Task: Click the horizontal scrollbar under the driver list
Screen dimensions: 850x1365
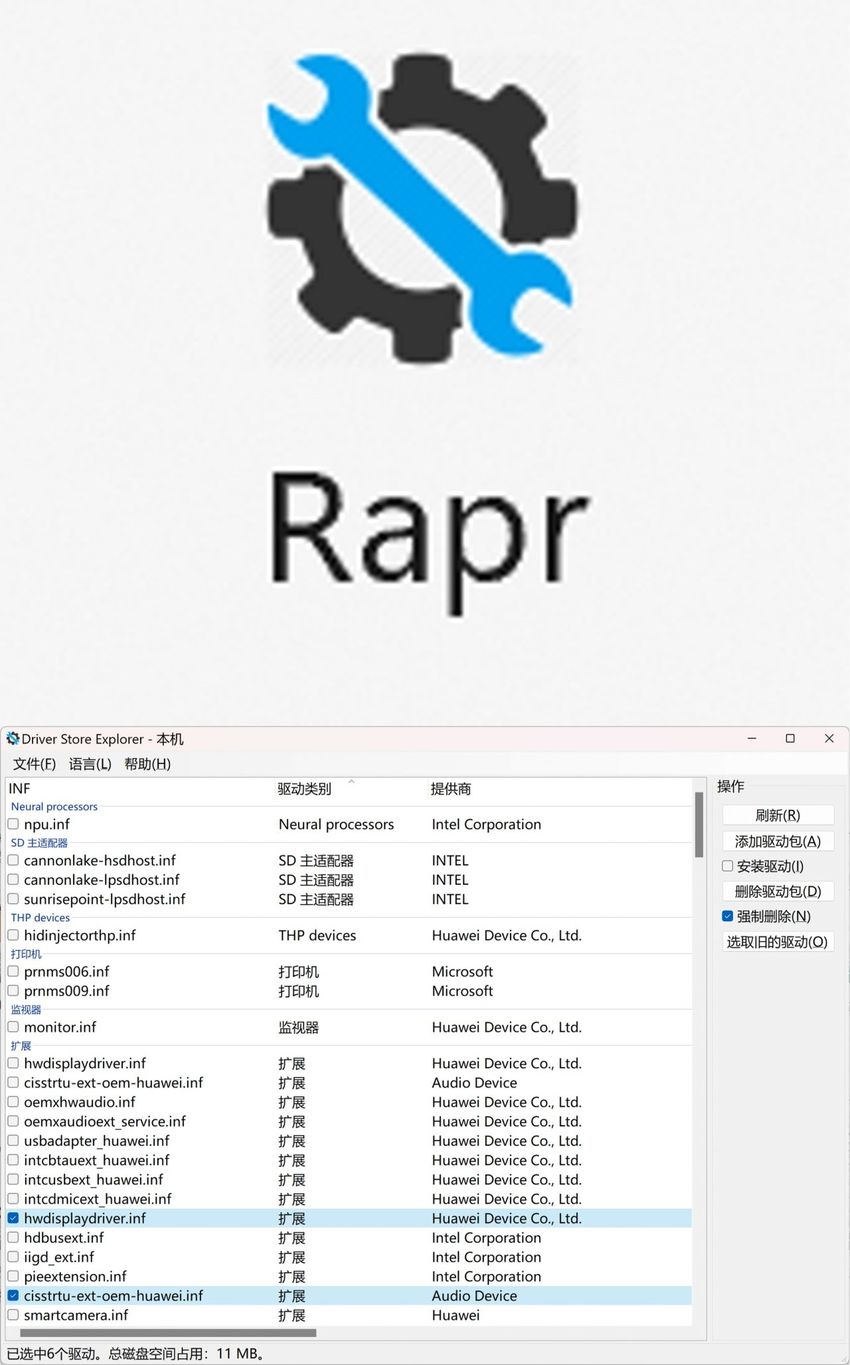Action: pyautogui.click(x=168, y=1332)
